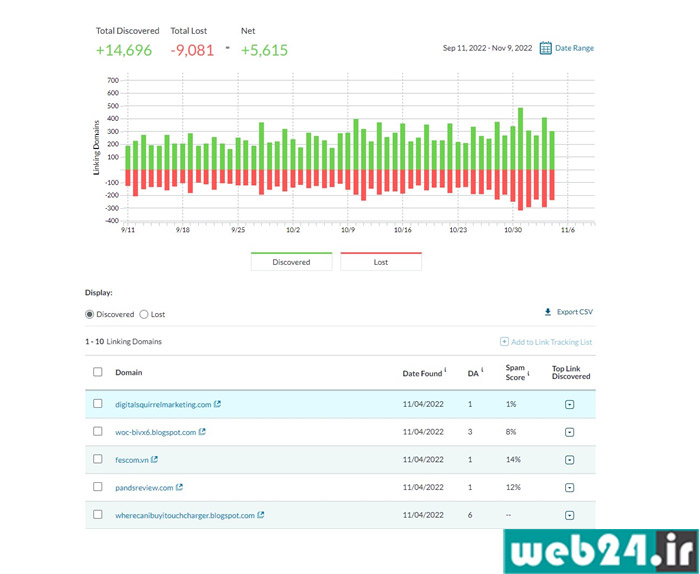The image size is (700, 574).
Task: Open the fescom.vn domain link
Action: [132, 460]
